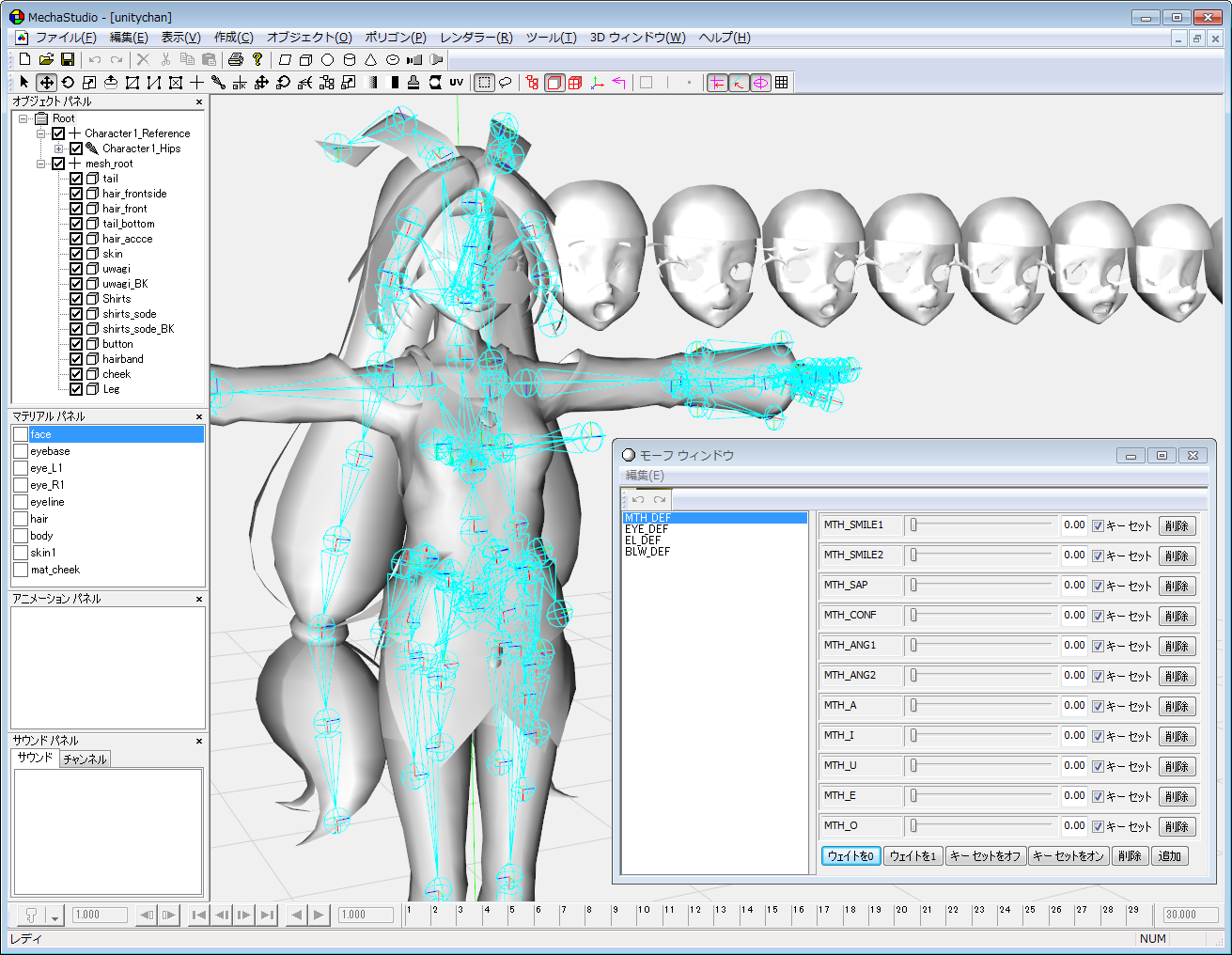Open 編集(E) menu in morph window
Viewport: 1232px width, 955px height.
[x=645, y=476]
